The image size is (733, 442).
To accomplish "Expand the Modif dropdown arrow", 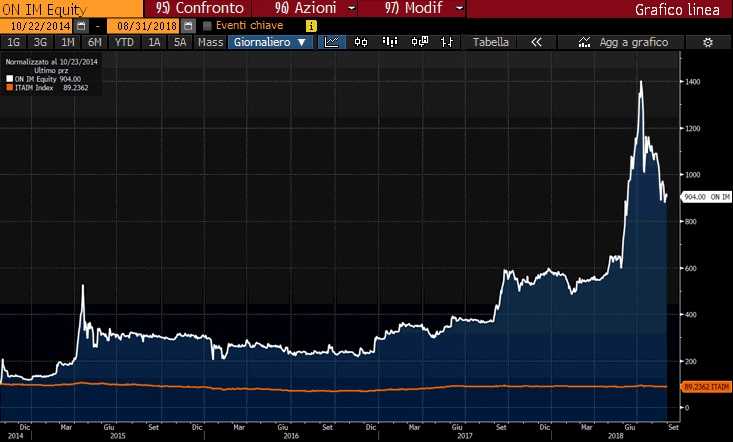I will pos(460,8).
